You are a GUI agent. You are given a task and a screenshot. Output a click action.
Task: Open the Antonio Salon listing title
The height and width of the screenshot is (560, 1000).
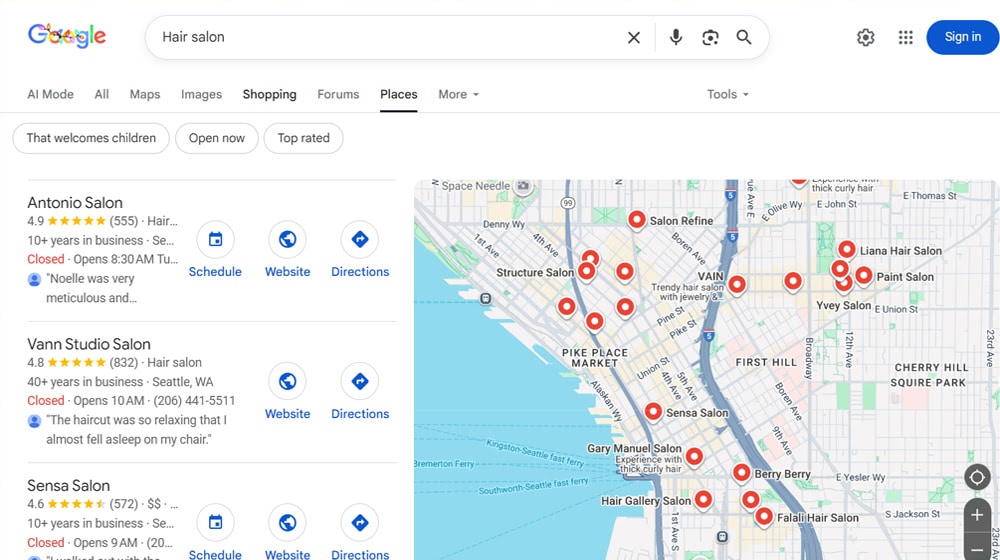[x=75, y=203]
